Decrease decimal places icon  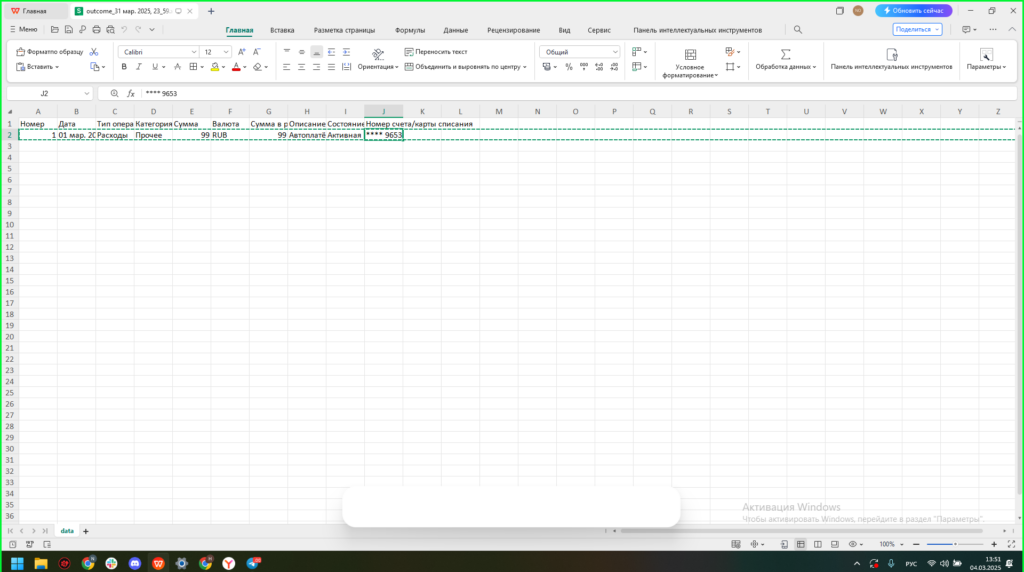[614, 67]
